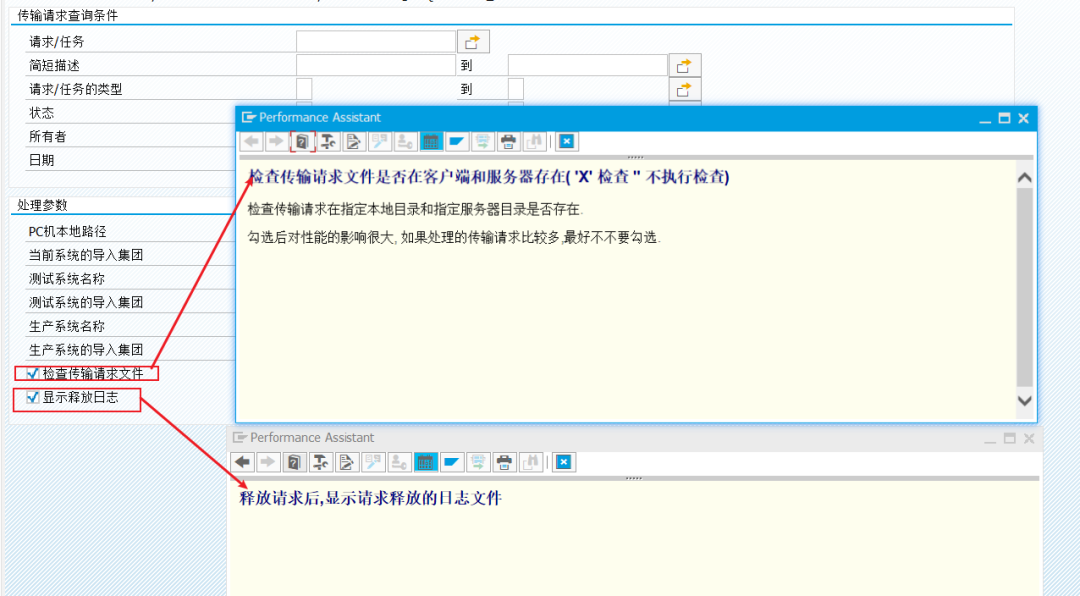Click binoculars find icon in lower assistant toolbar

[530, 462]
